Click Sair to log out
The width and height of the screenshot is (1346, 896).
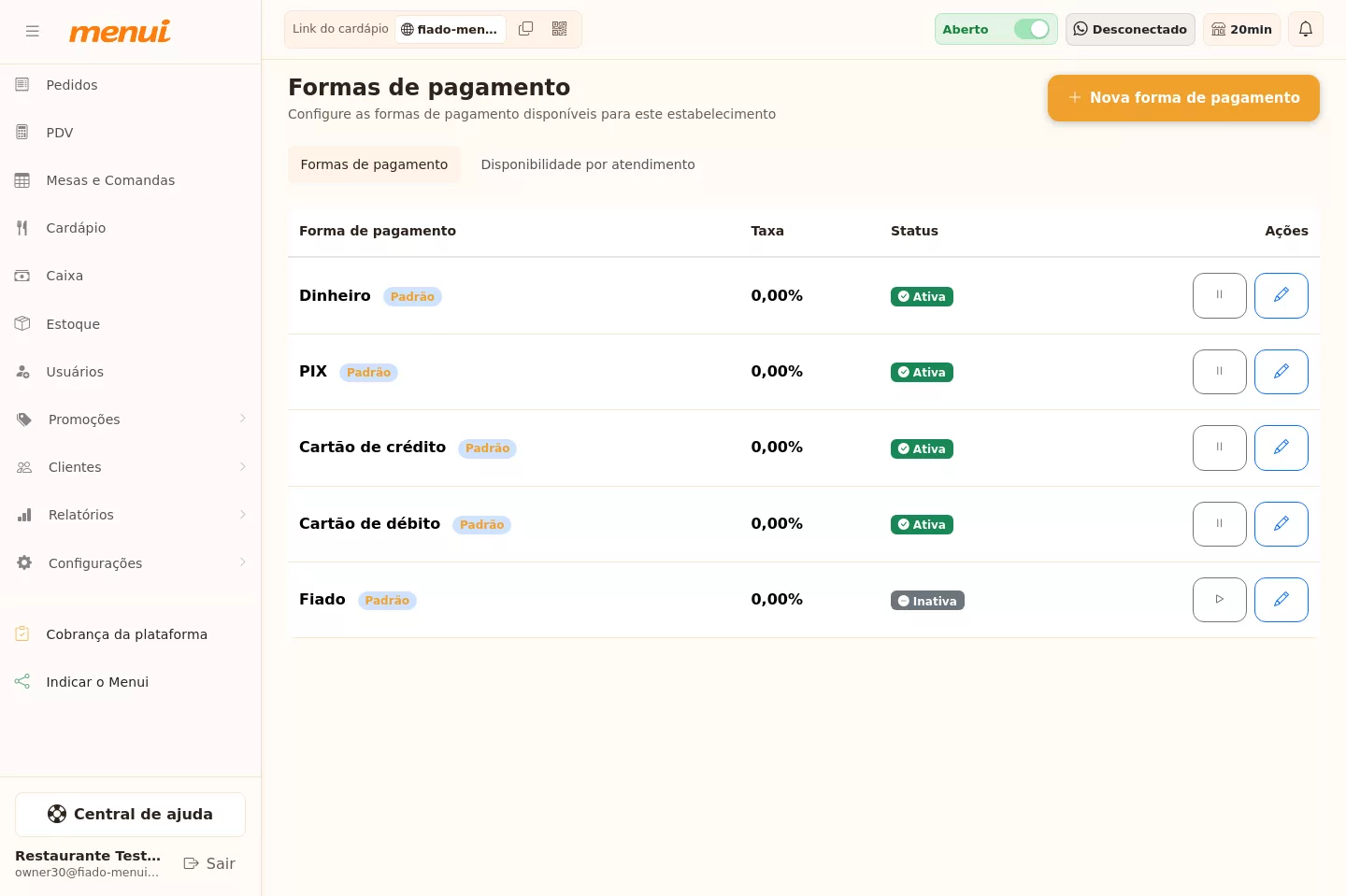coord(209,863)
